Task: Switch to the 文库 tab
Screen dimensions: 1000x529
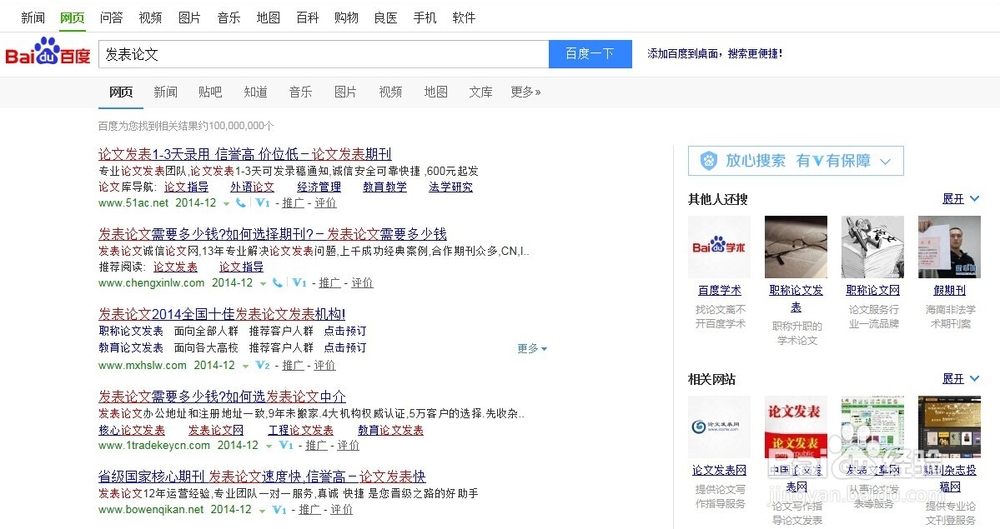Action: click(x=481, y=92)
